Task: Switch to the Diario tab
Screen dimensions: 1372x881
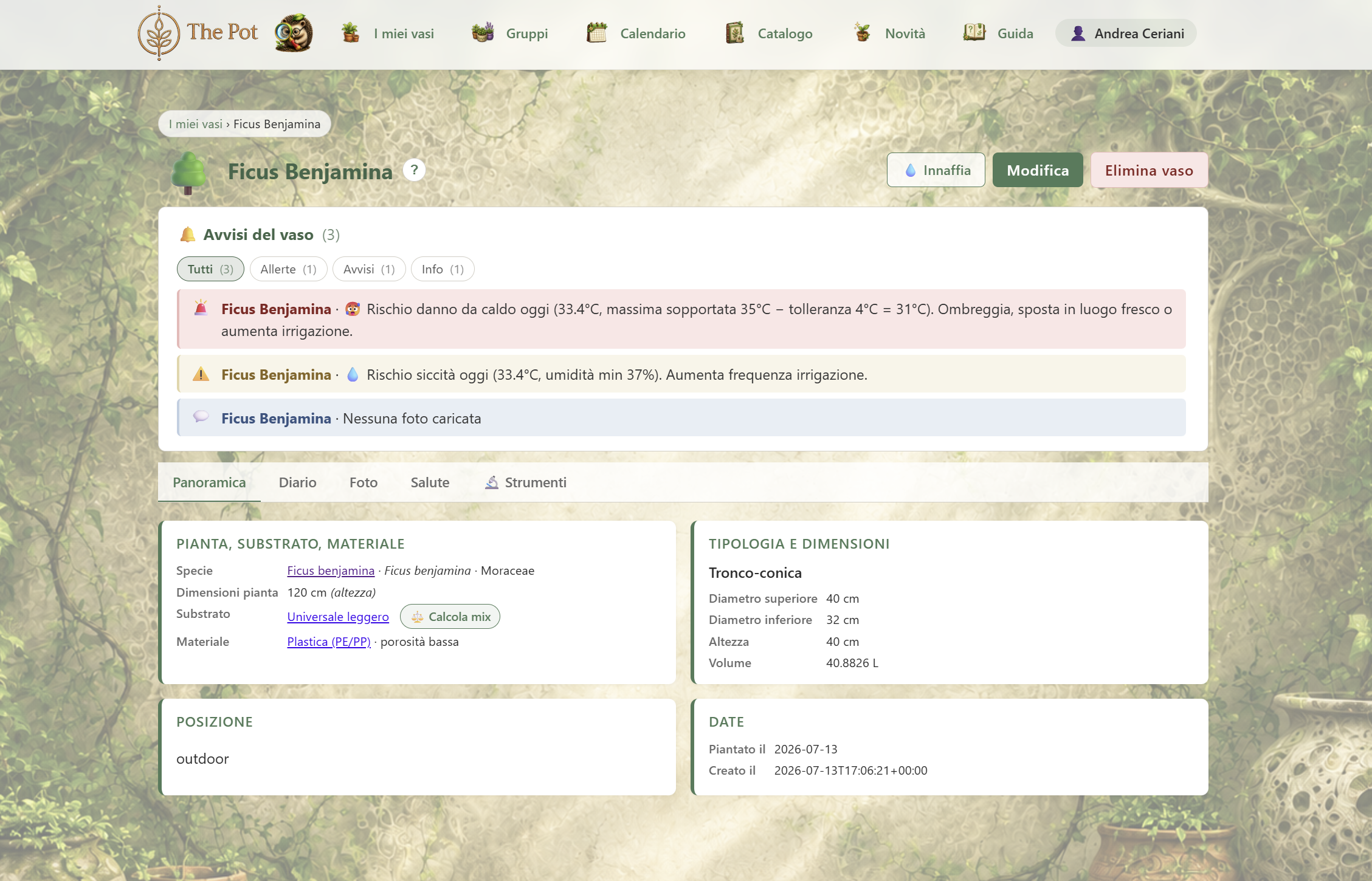Action: (297, 482)
